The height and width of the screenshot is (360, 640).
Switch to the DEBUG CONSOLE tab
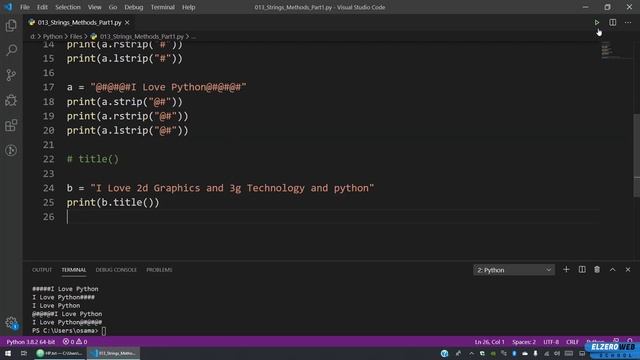point(116,270)
